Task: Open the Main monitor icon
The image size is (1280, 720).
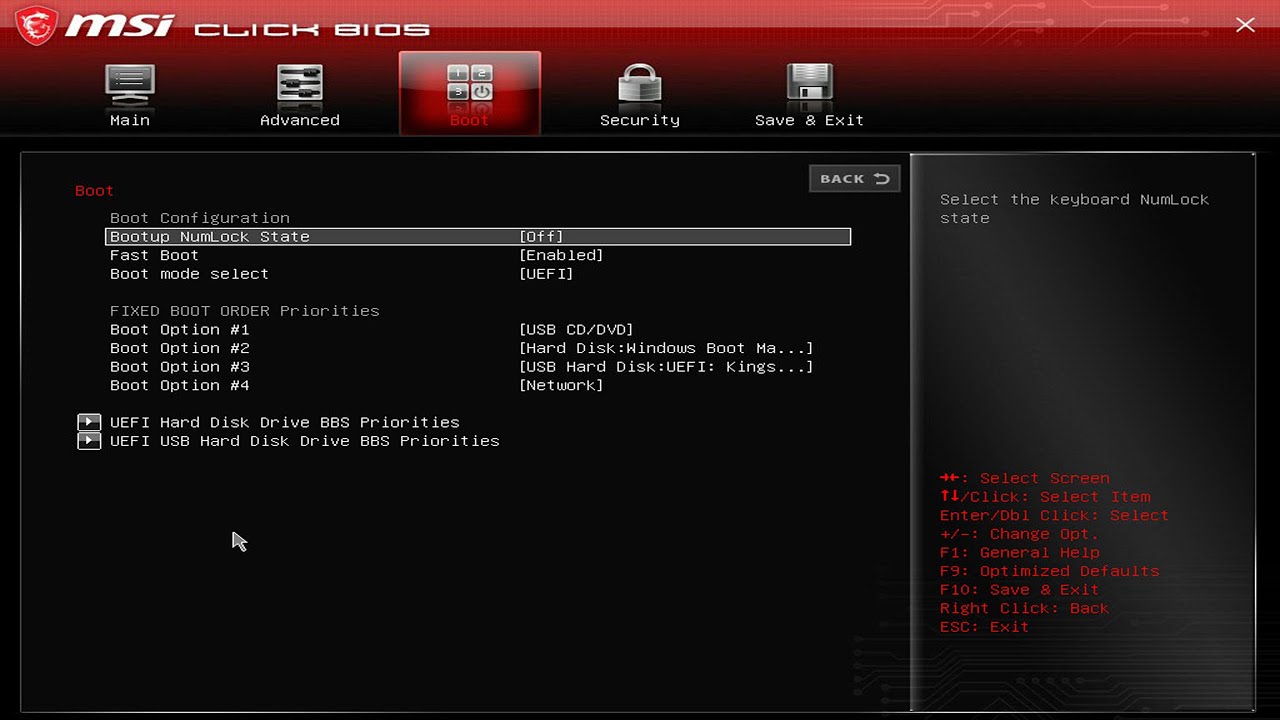Action: point(130,84)
